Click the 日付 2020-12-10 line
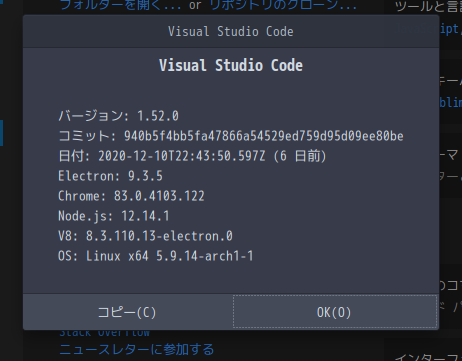The image size is (462, 361). point(192,156)
